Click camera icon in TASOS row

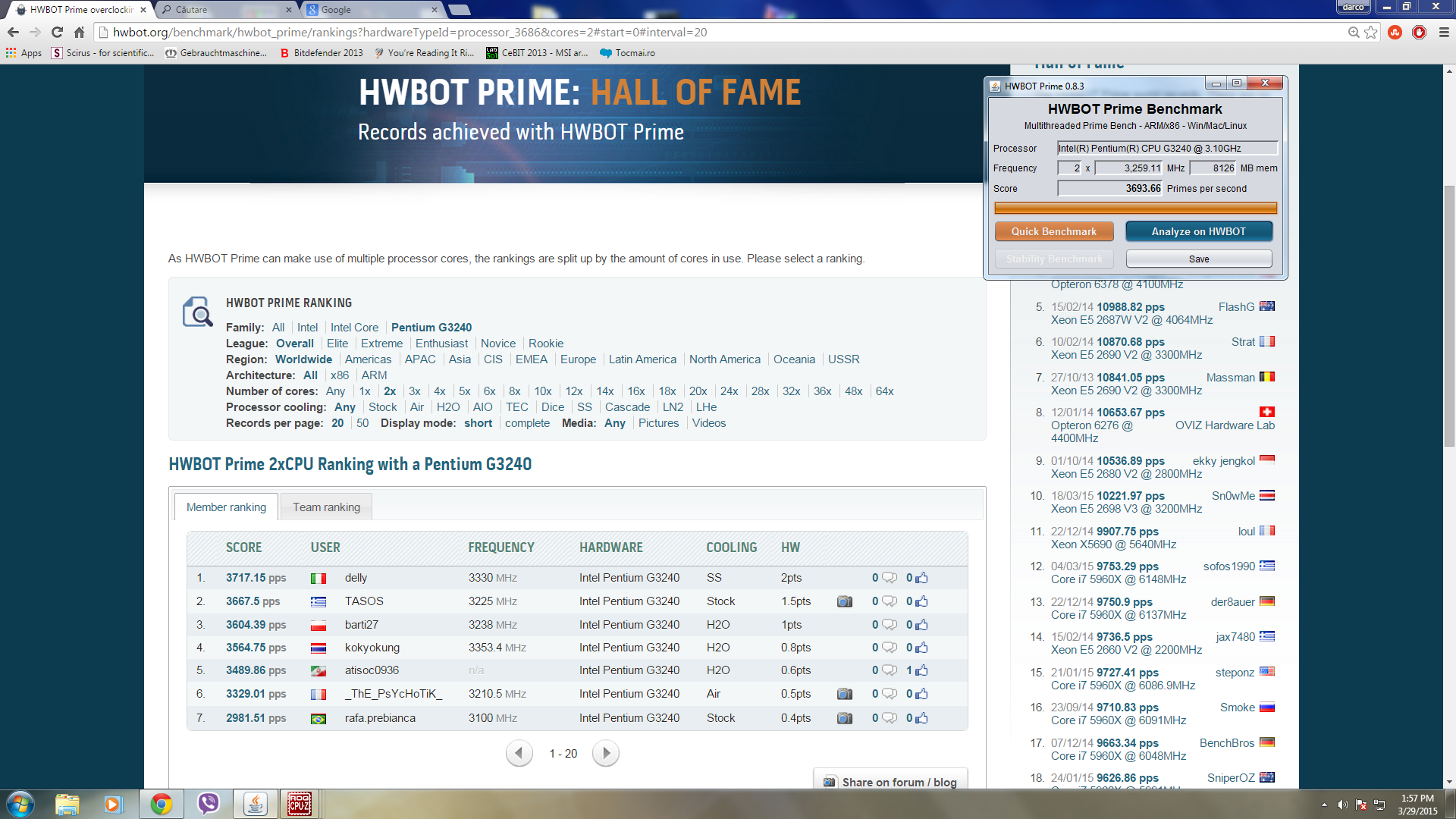click(844, 601)
